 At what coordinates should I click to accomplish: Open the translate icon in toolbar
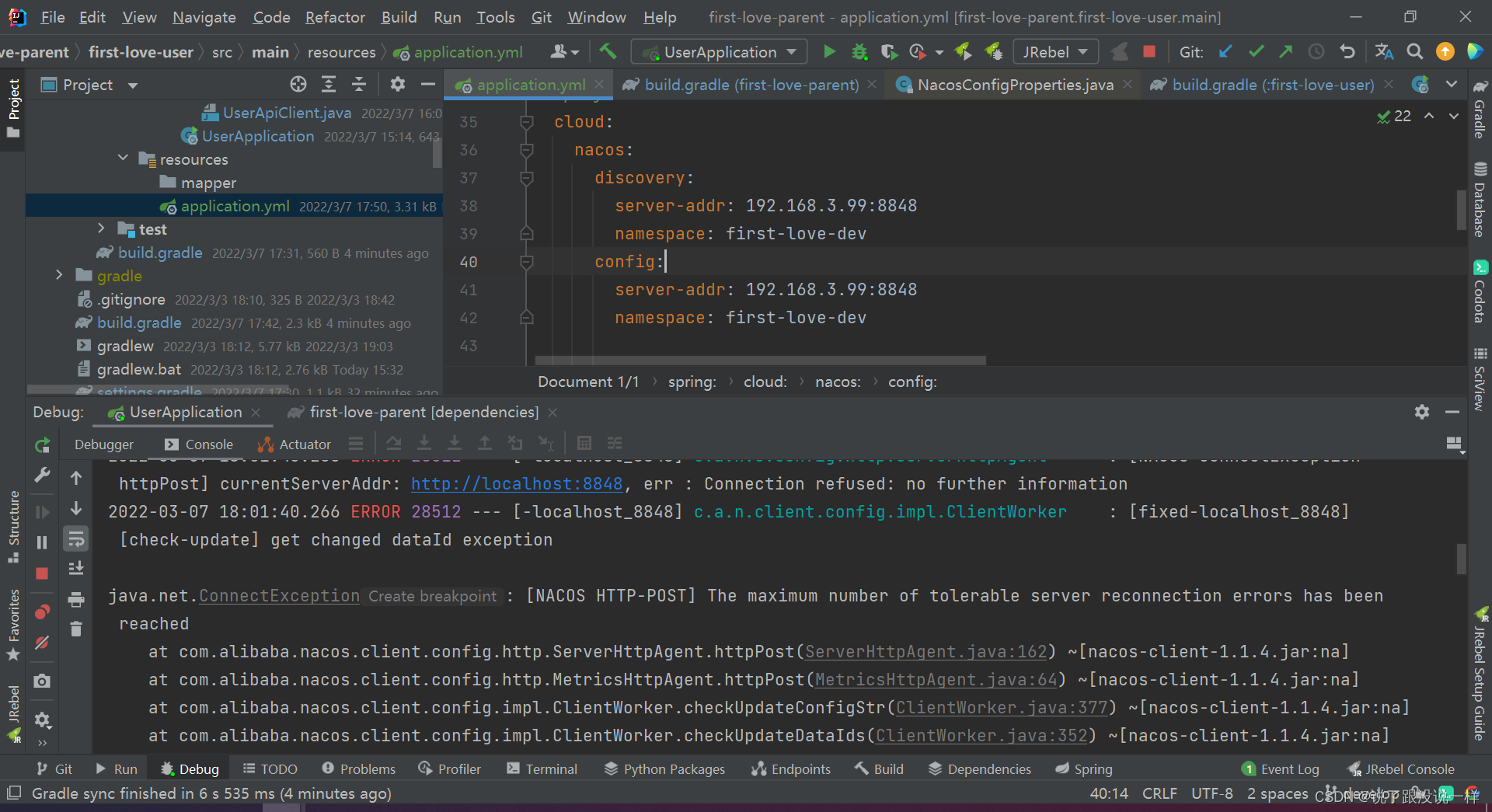pyautogui.click(x=1384, y=52)
